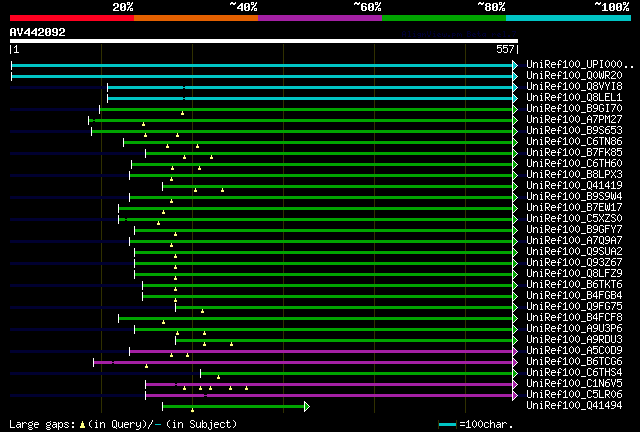Image resolution: width=640 pixels, height=432 pixels.
Task: Click the green arrowhead of the short Q41494 alignment
Action: (307, 406)
